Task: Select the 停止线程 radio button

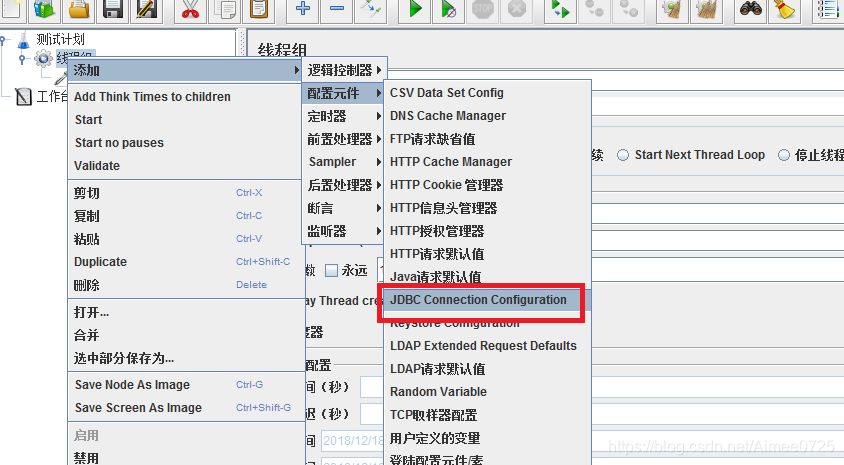Action: (x=784, y=156)
